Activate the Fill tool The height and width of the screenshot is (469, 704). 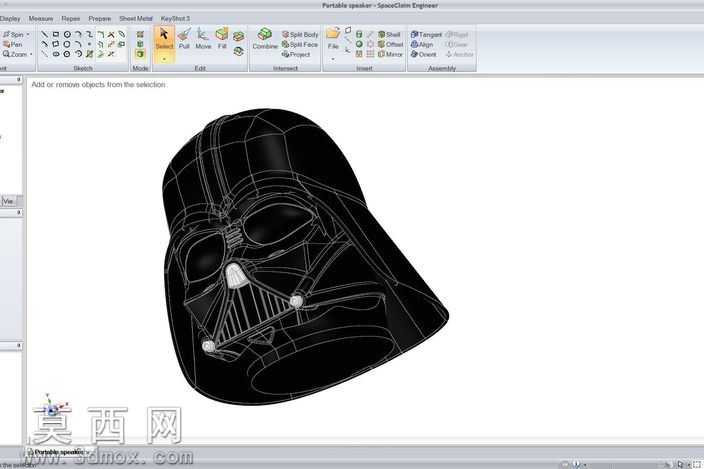click(222, 38)
